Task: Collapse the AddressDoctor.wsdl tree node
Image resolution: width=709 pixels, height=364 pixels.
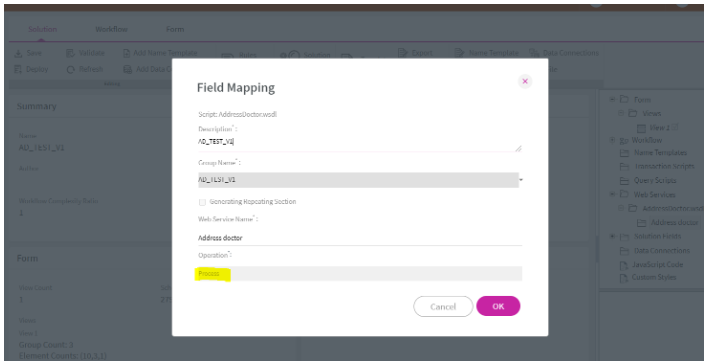Action: pyautogui.click(x=621, y=208)
